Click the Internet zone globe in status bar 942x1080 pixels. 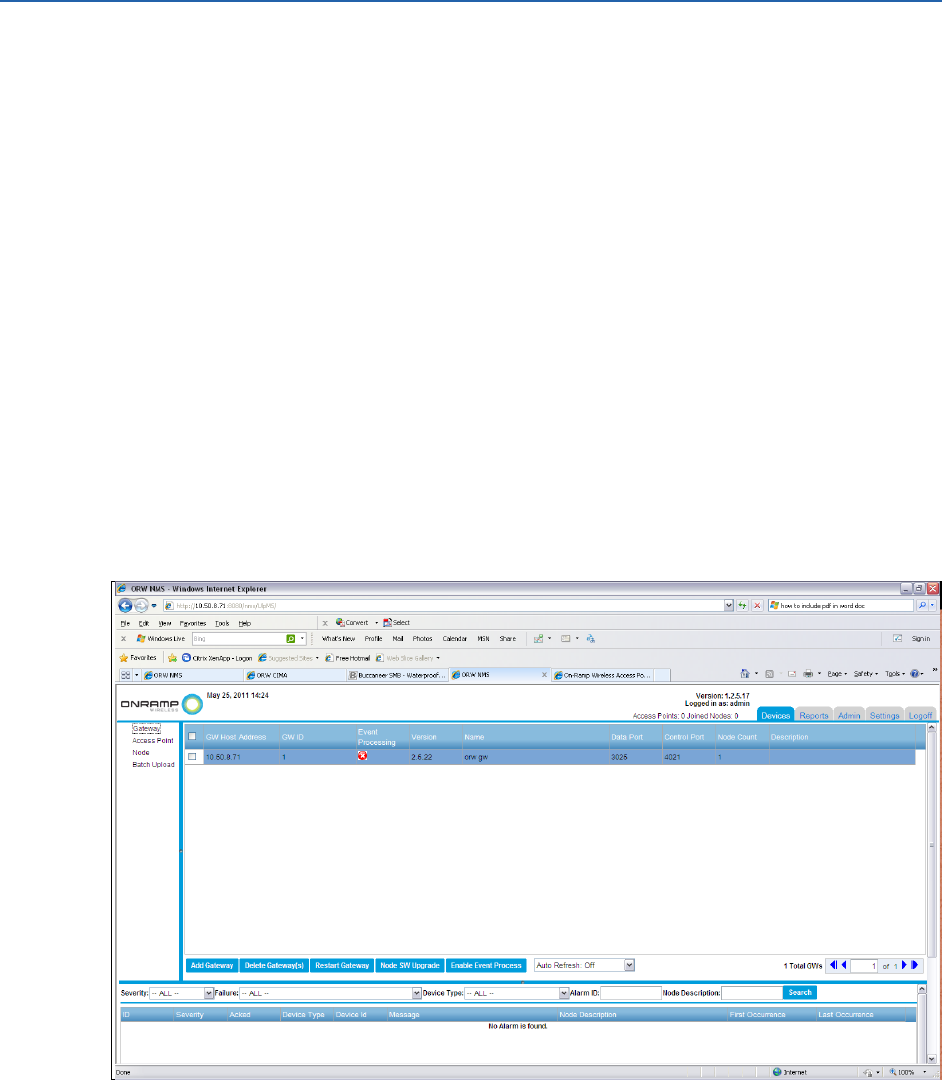pyautogui.click(x=777, y=1072)
